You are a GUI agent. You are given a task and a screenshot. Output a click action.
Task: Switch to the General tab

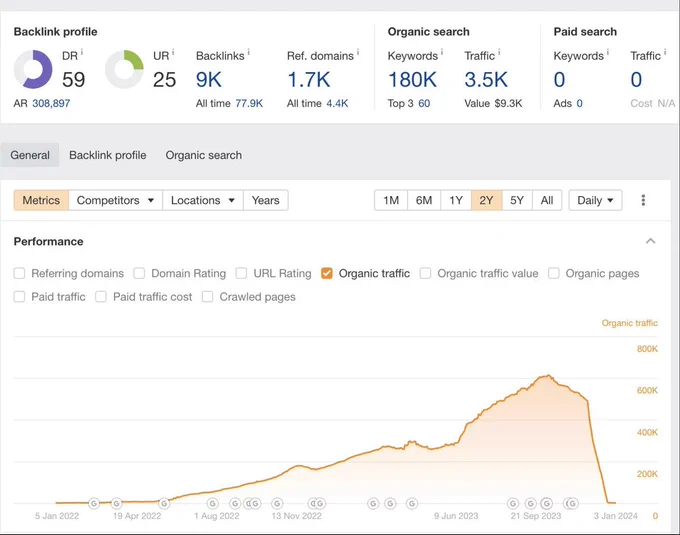pos(30,155)
